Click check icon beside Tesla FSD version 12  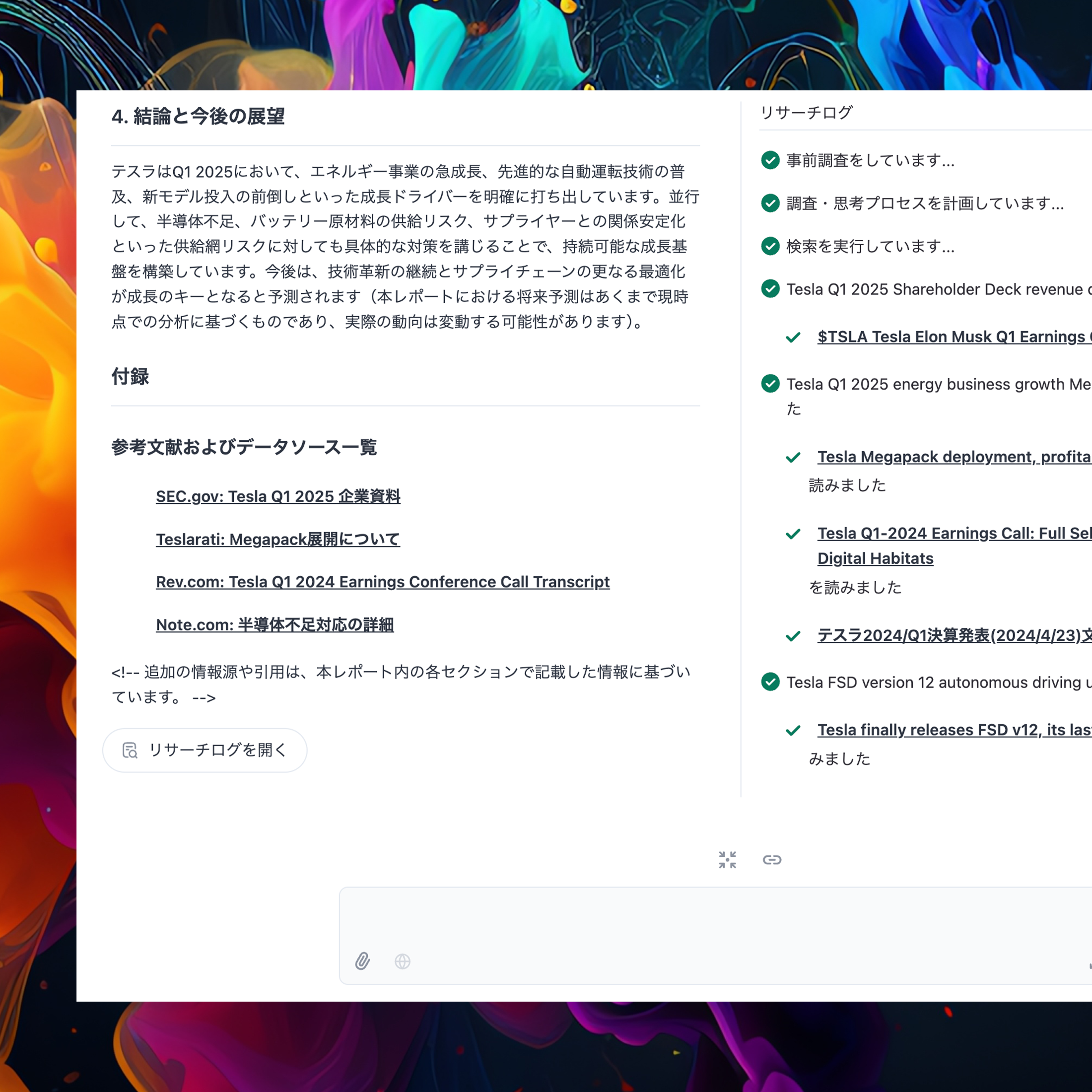(x=770, y=682)
